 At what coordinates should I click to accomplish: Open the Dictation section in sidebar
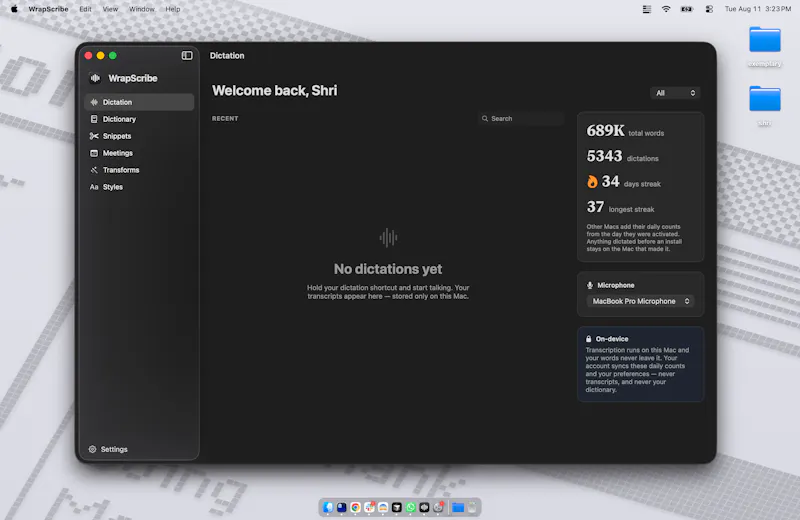click(139, 102)
